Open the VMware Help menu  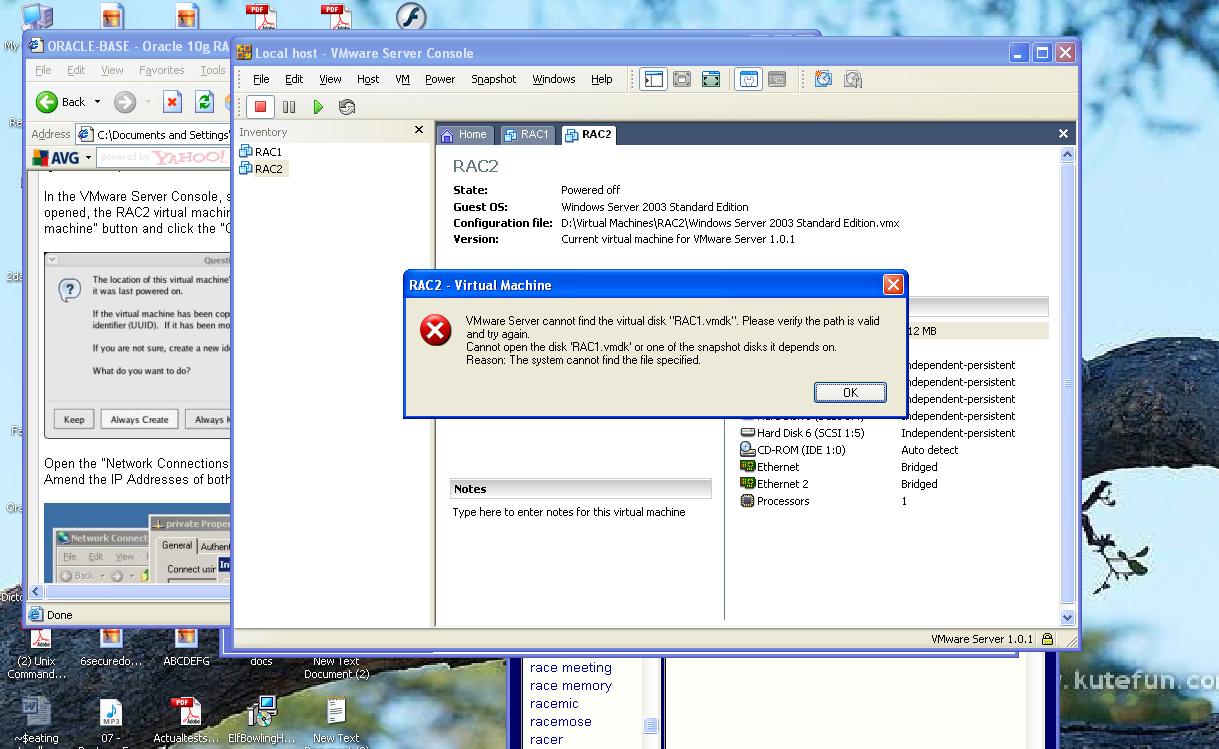pos(602,79)
